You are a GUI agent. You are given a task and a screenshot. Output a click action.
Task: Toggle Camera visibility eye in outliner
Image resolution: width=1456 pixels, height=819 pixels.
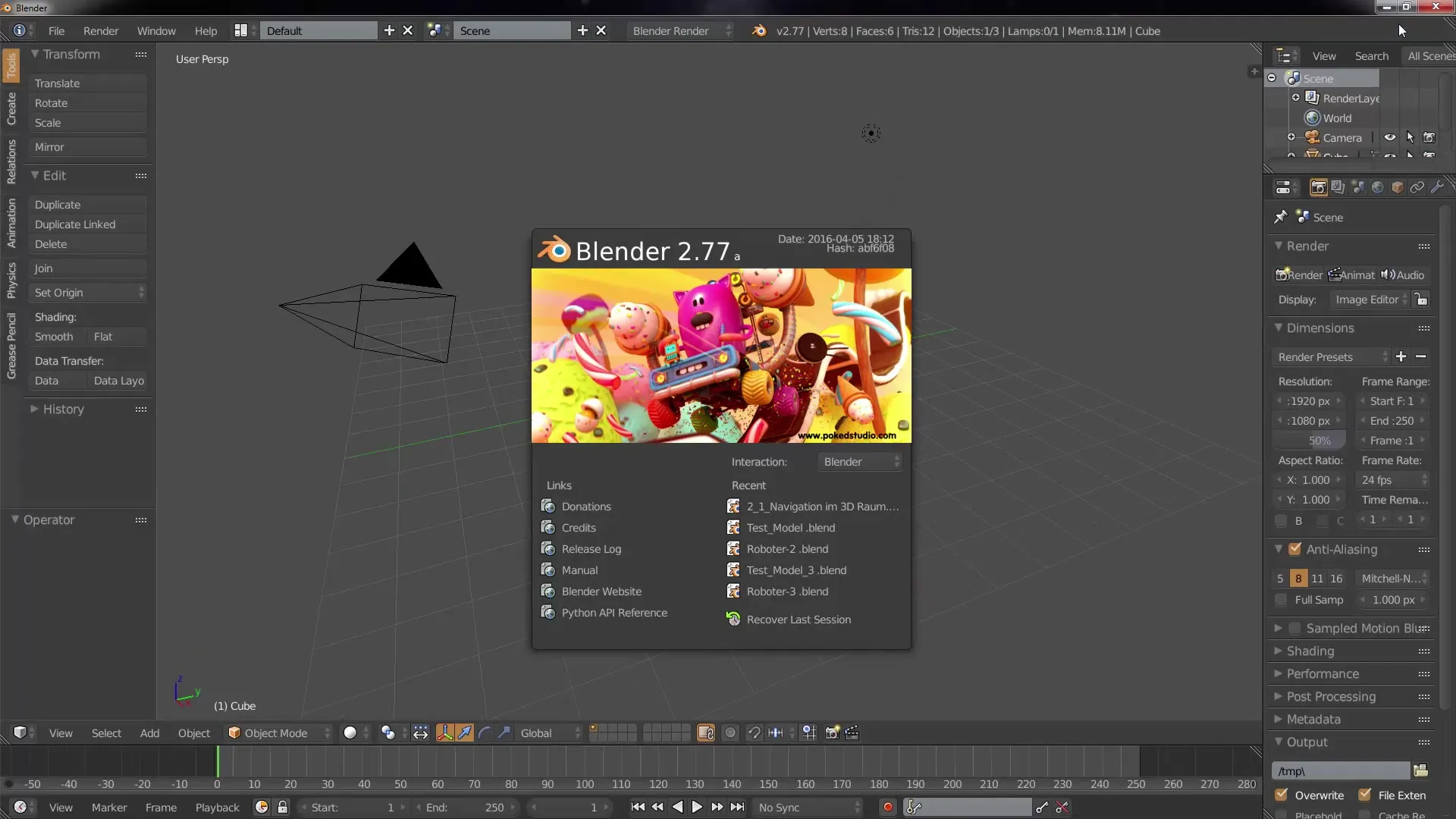tap(1390, 137)
